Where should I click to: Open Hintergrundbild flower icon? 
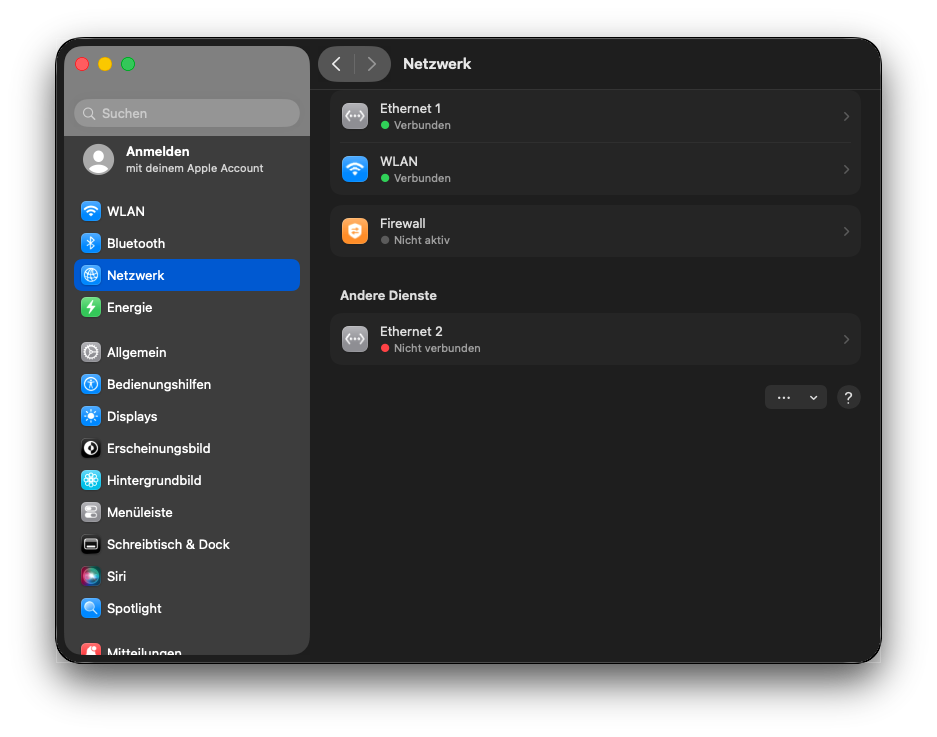[91, 480]
